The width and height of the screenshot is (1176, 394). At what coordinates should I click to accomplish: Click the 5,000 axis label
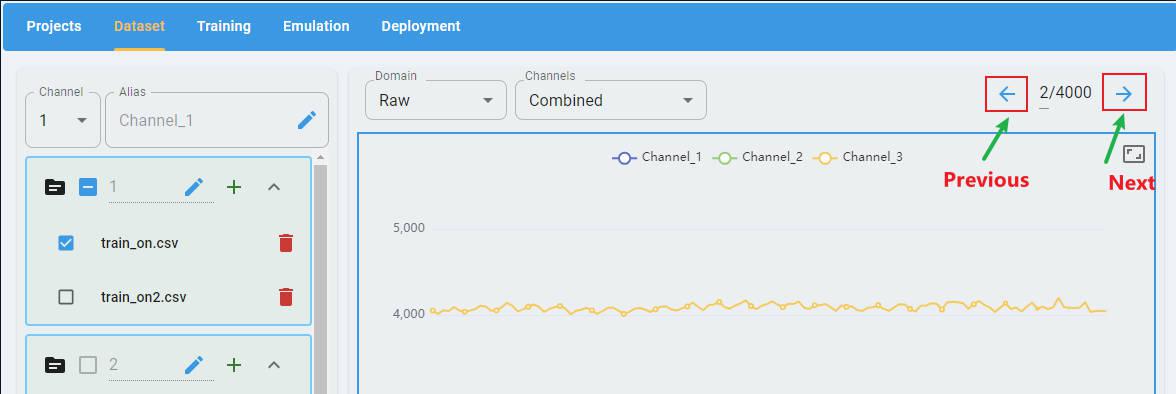coord(409,227)
